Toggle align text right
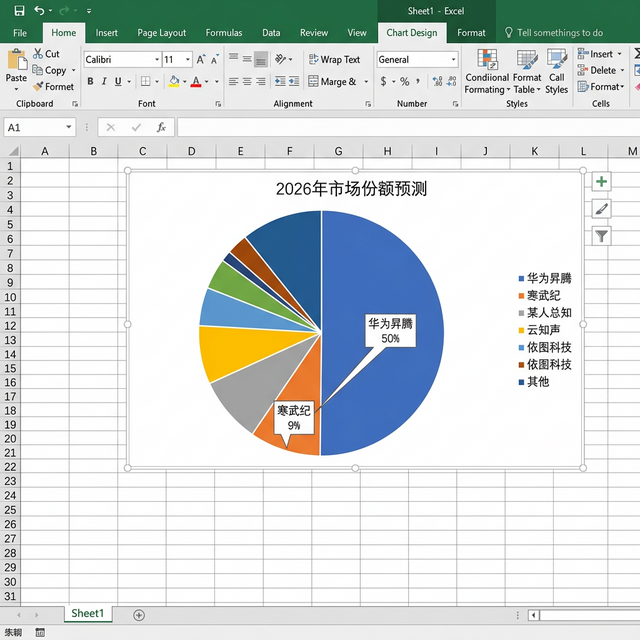640x640 pixels. tap(261, 81)
